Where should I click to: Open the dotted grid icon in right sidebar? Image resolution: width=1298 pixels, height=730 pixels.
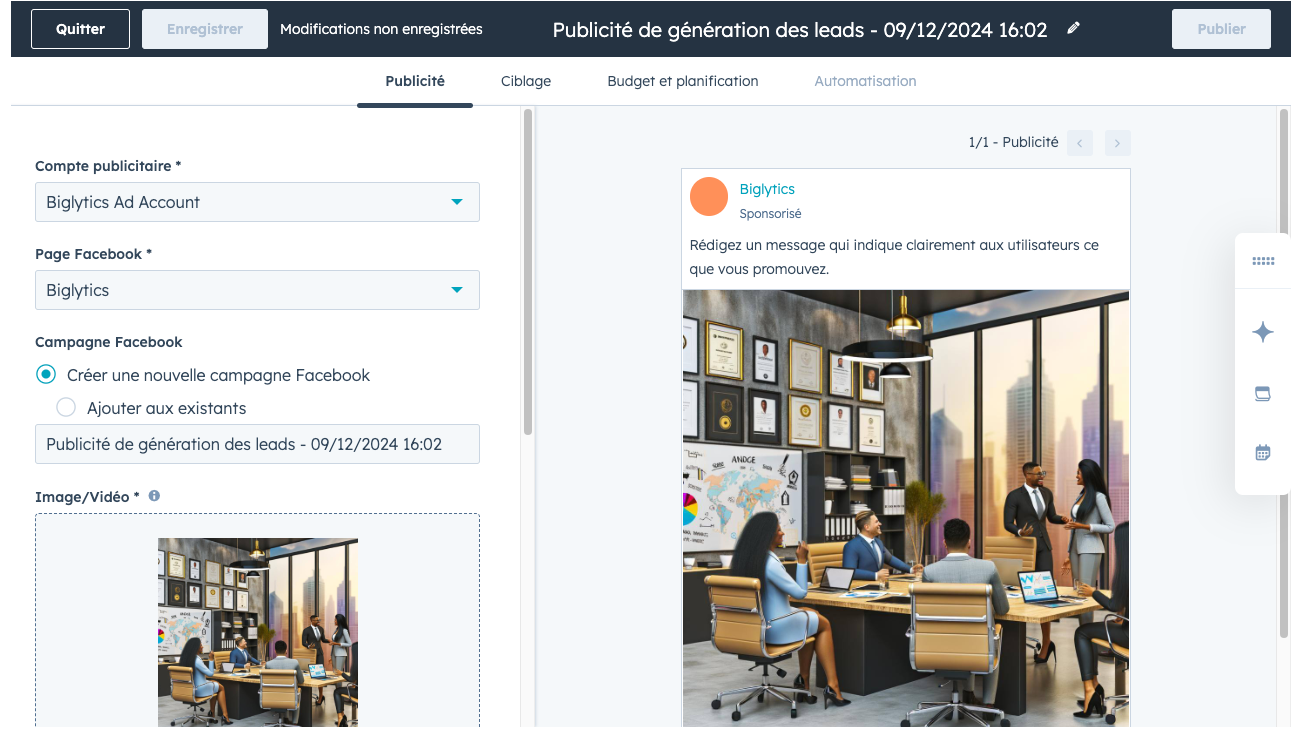(1263, 261)
